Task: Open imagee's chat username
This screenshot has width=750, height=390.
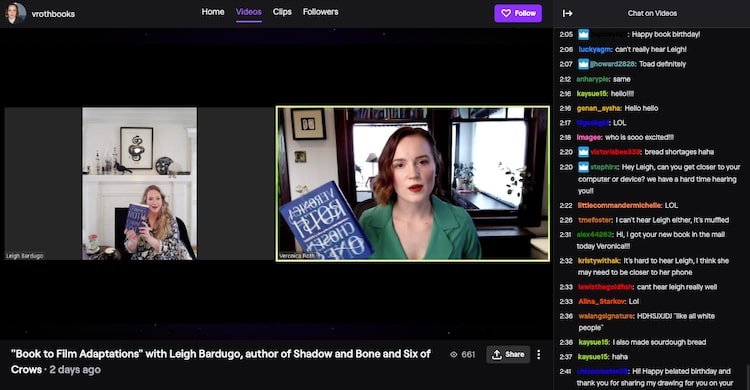Action: point(588,137)
